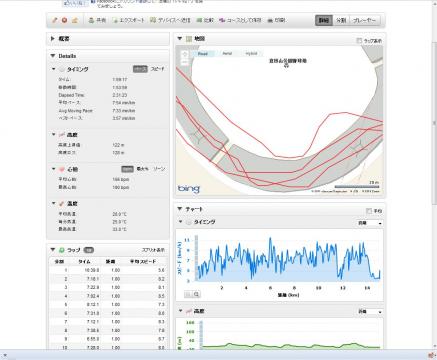Click the map pan control
Screen dimensions: 437x360
tap(185, 54)
